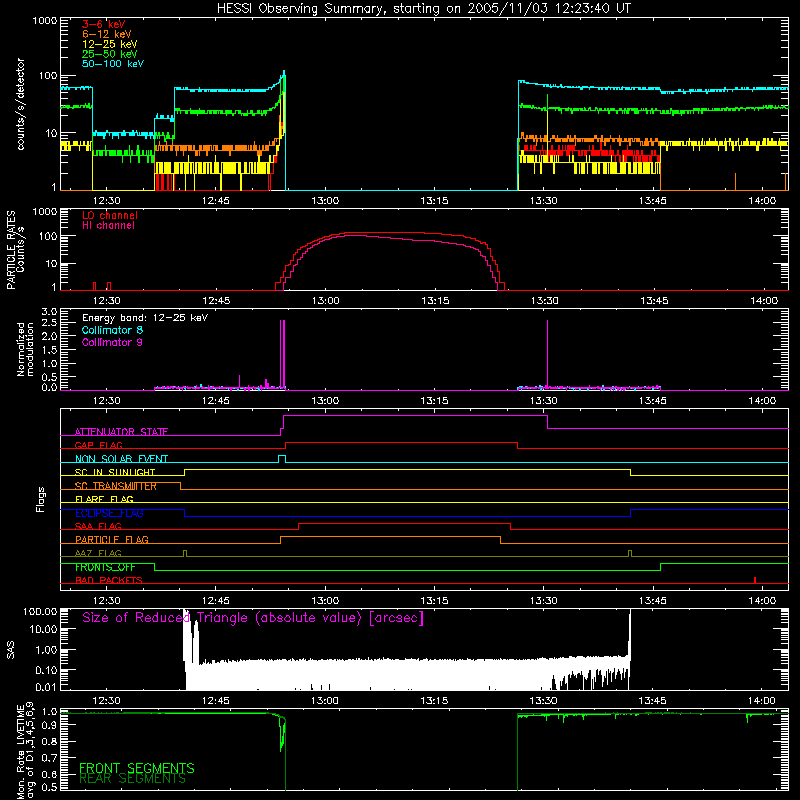Click the SC_TRANSMITTER flag label
Viewport: 800px width, 800px height.
point(116,486)
